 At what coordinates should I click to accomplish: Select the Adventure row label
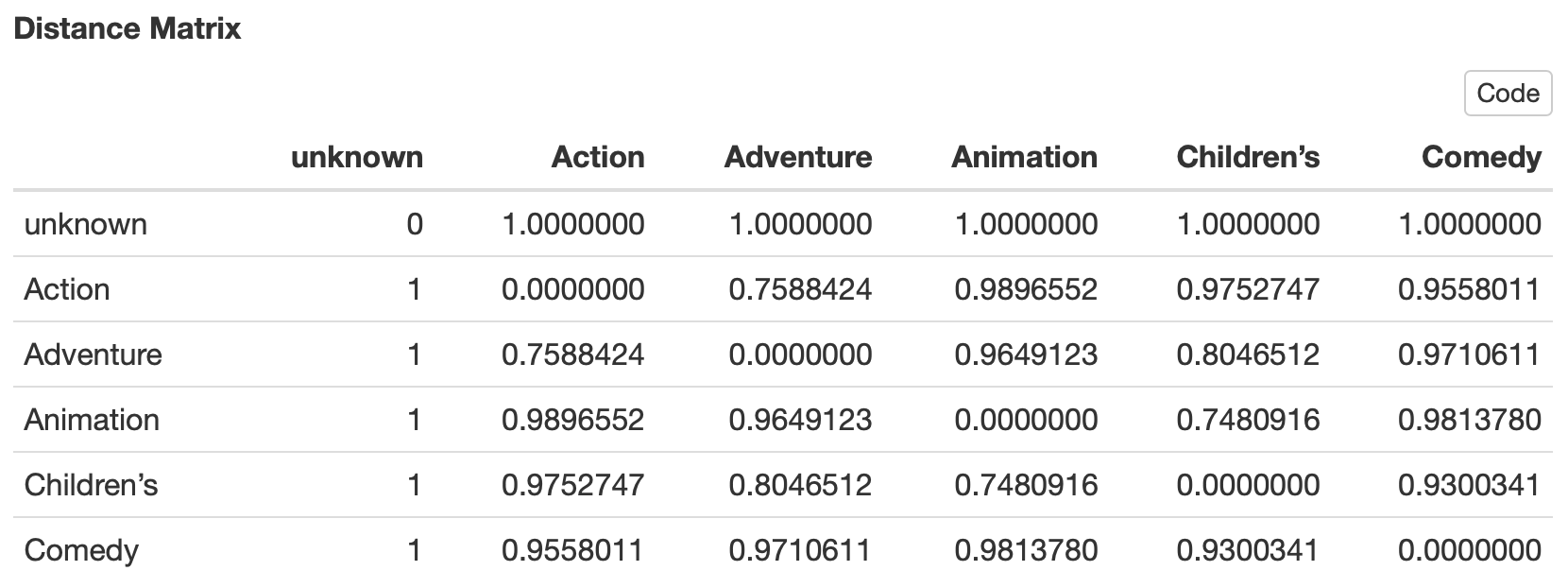(94, 355)
